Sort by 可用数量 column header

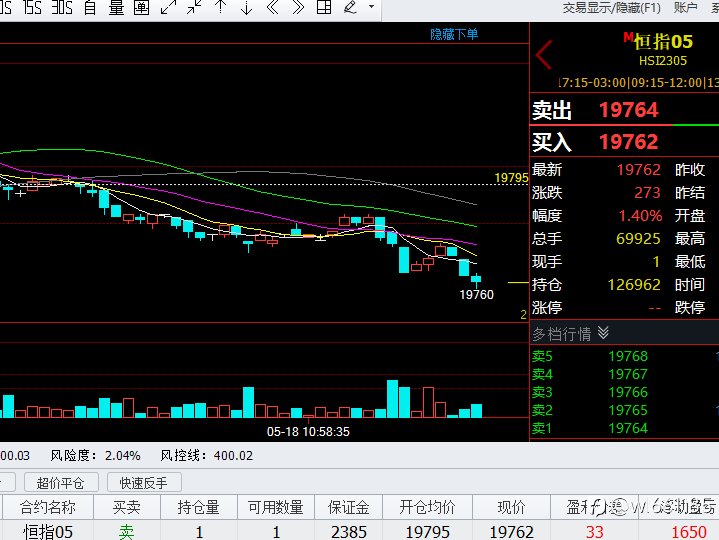coord(276,507)
